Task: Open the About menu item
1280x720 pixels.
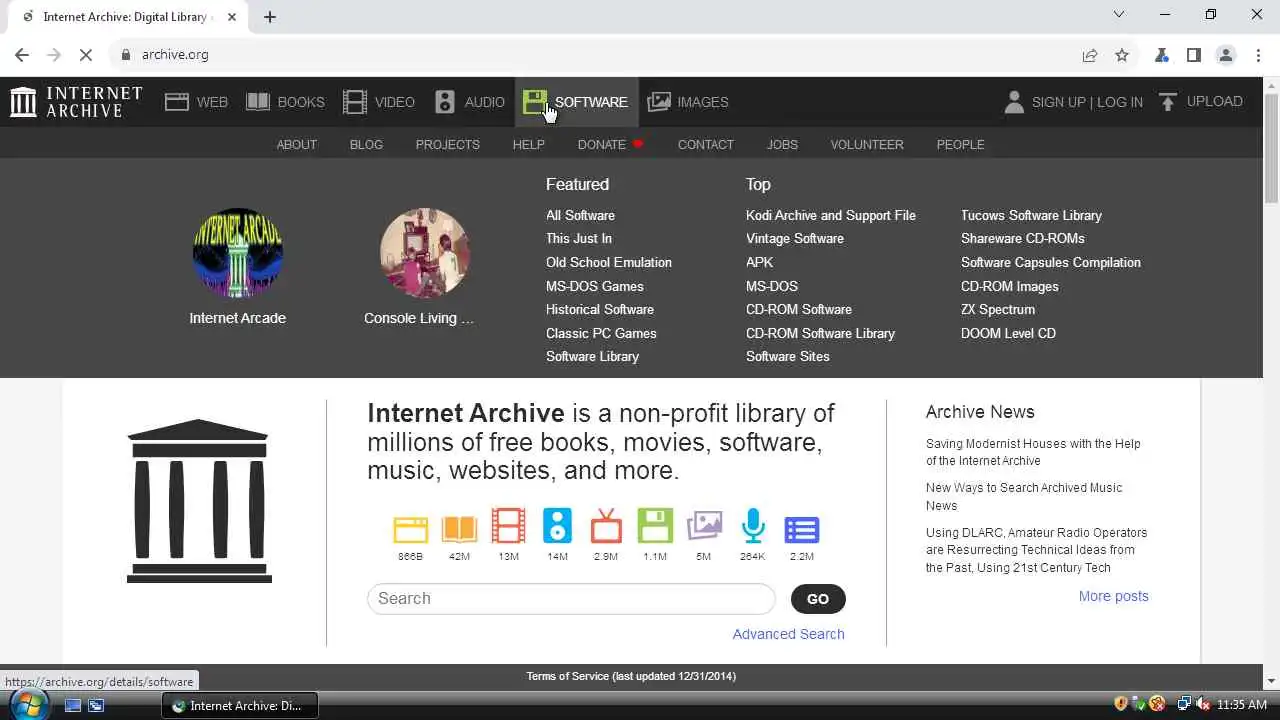Action: pos(297,144)
